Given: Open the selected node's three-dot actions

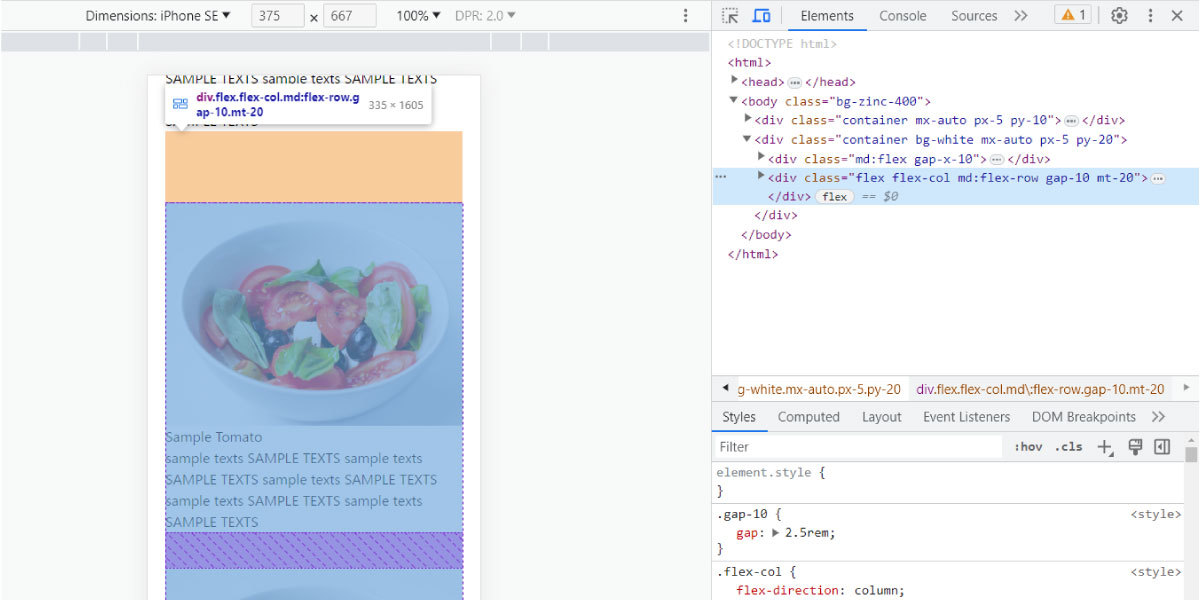Looking at the screenshot, I should pyautogui.click(x=721, y=177).
